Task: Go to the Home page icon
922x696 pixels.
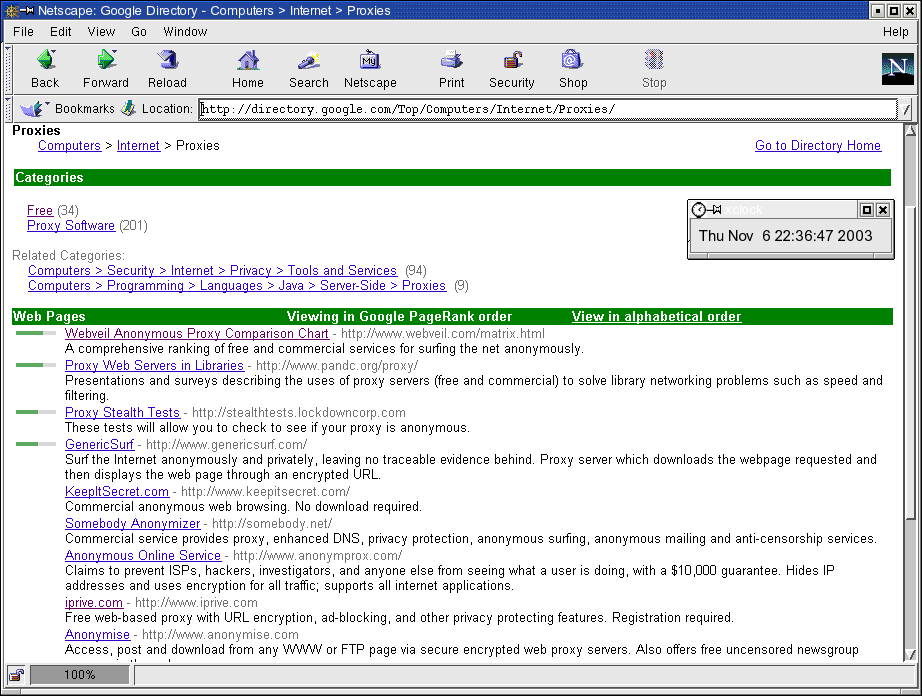Action: [248, 60]
